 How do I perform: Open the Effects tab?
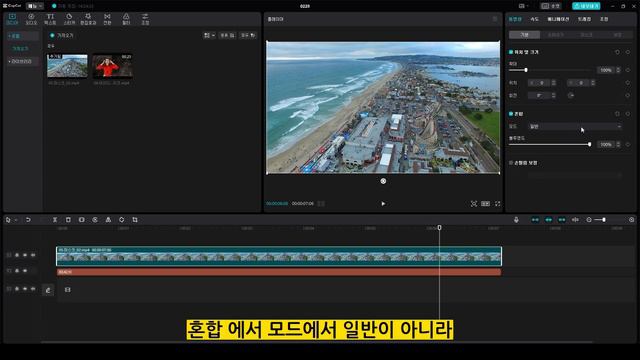(88, 19)
